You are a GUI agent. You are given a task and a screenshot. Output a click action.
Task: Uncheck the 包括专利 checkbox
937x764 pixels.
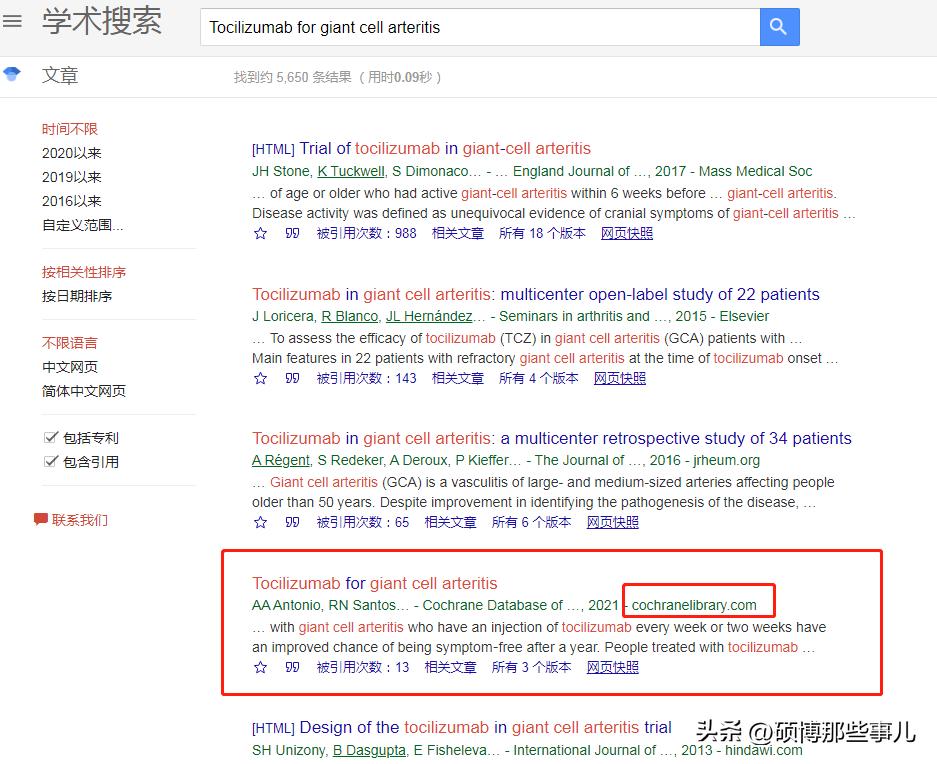click(x=49, y=435)
